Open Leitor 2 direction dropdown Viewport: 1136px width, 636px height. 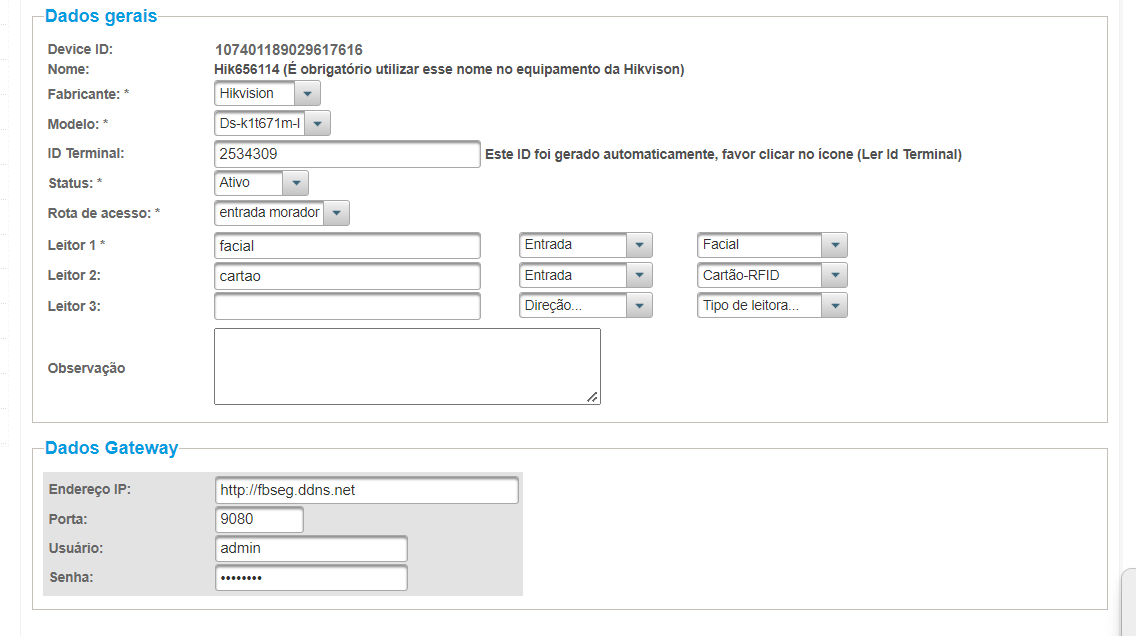(585, 276)
